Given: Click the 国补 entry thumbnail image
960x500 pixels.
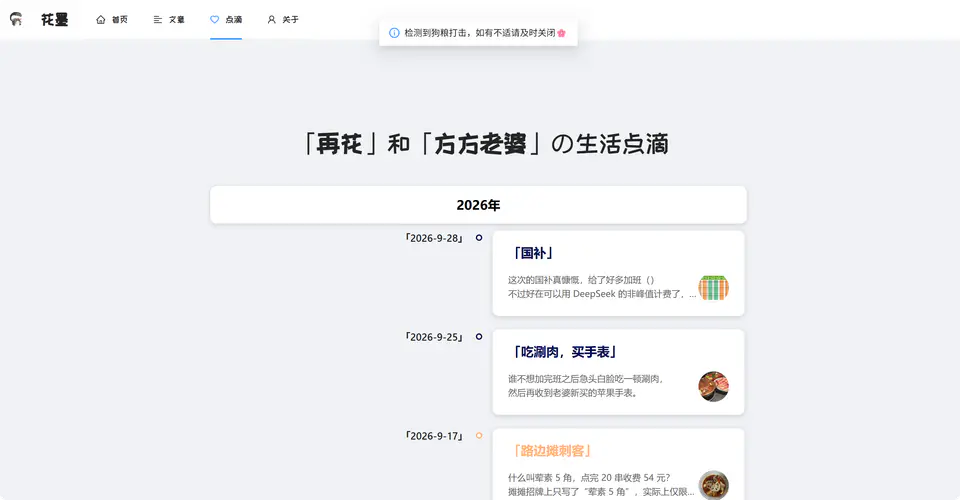Looking at the screenshot, I should pyautogui.click(x=713, y=288).
